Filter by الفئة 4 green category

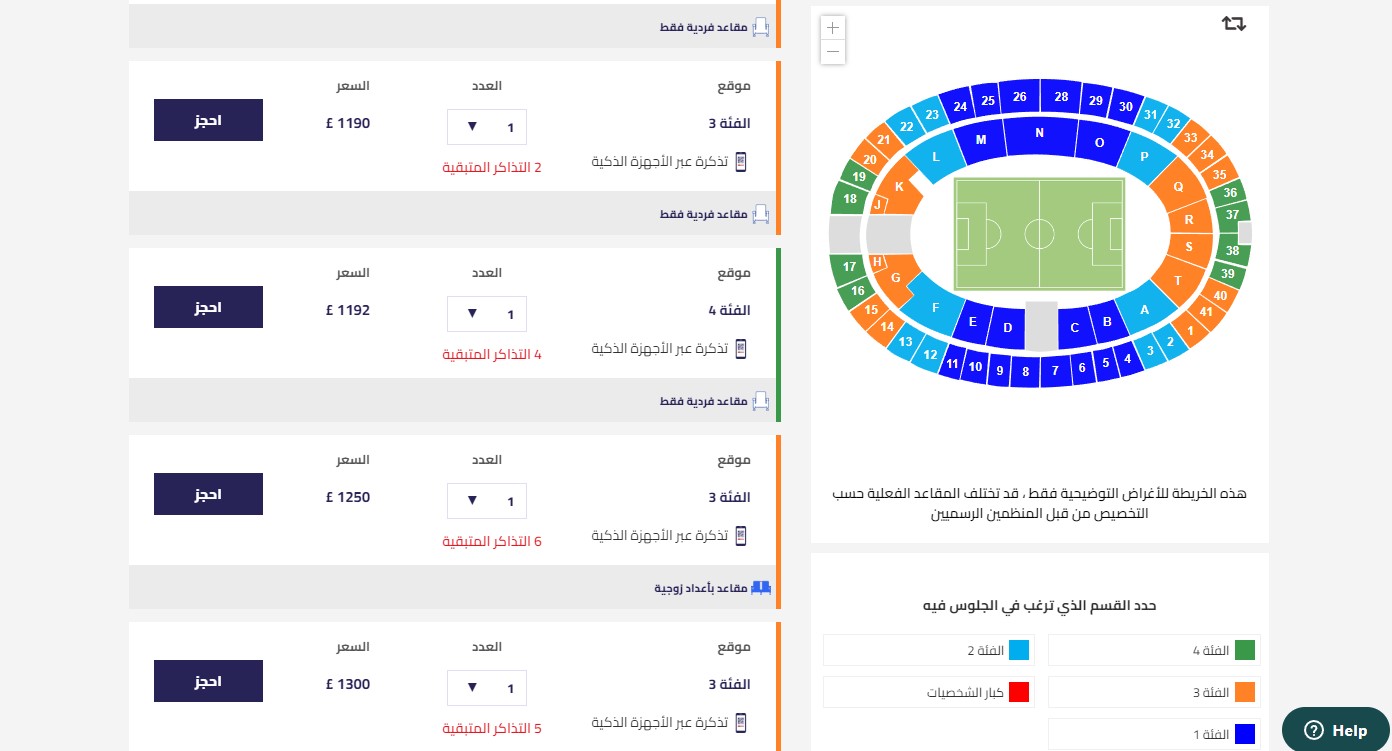(1154, 650)
